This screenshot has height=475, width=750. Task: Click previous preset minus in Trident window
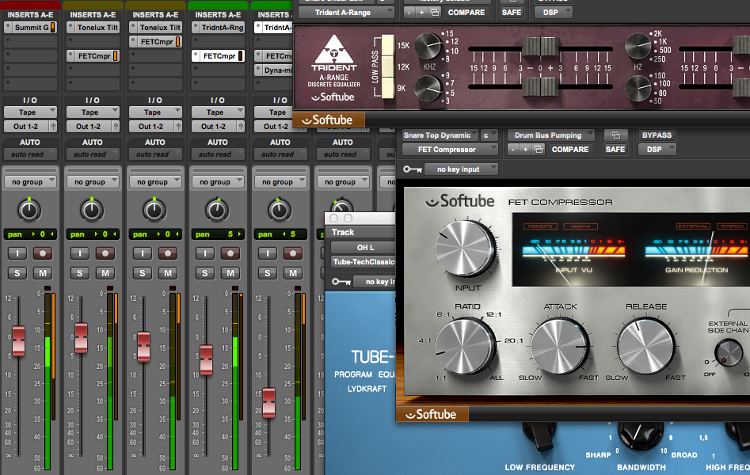(409, 12)
